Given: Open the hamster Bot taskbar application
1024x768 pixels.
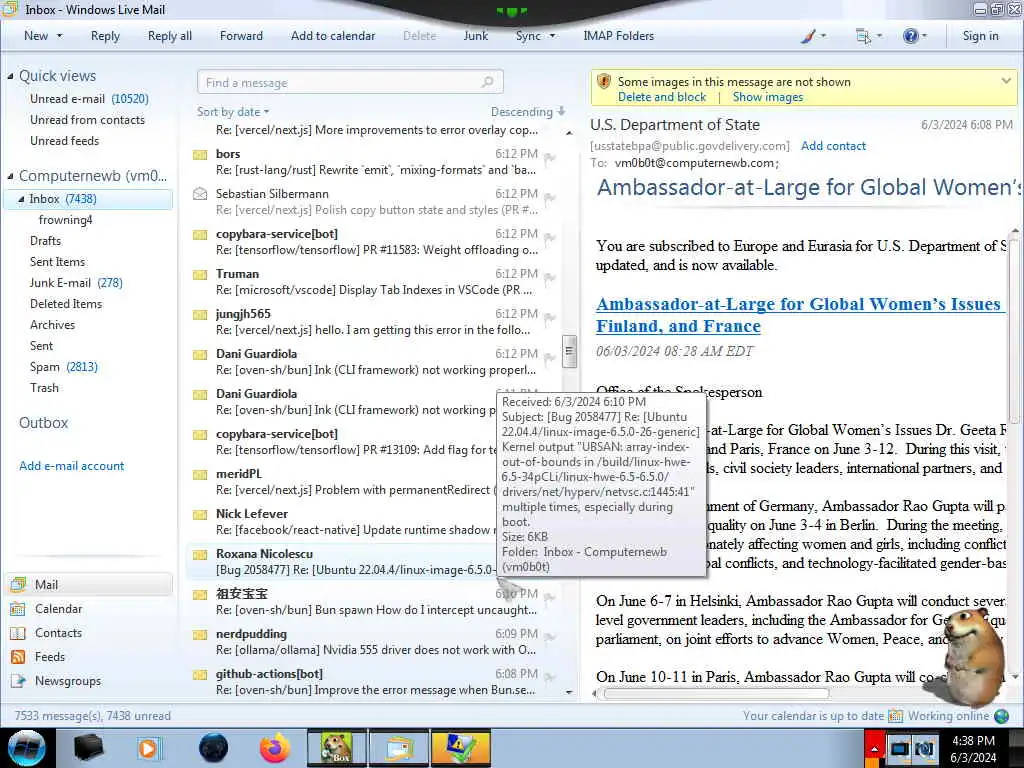Looking at the screenshot, I should pos(336,748).
